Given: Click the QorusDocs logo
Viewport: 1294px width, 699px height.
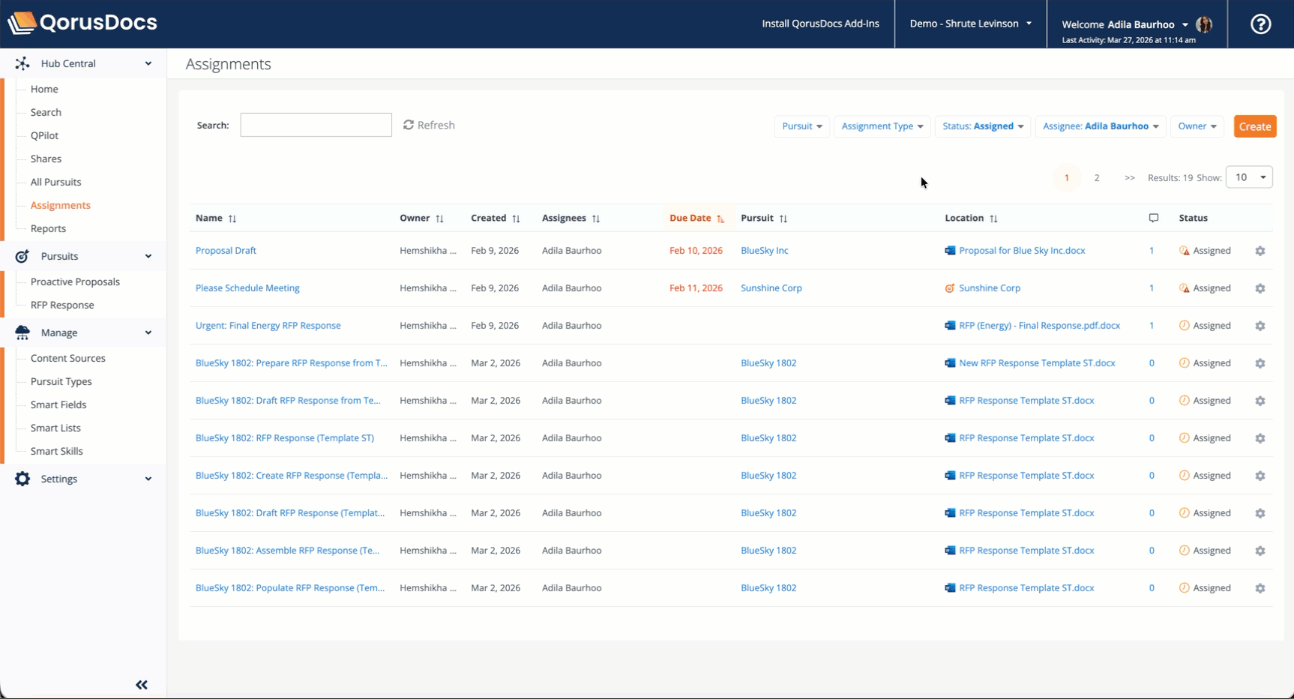Looking at the screenshot, I should tap(82, 23).
